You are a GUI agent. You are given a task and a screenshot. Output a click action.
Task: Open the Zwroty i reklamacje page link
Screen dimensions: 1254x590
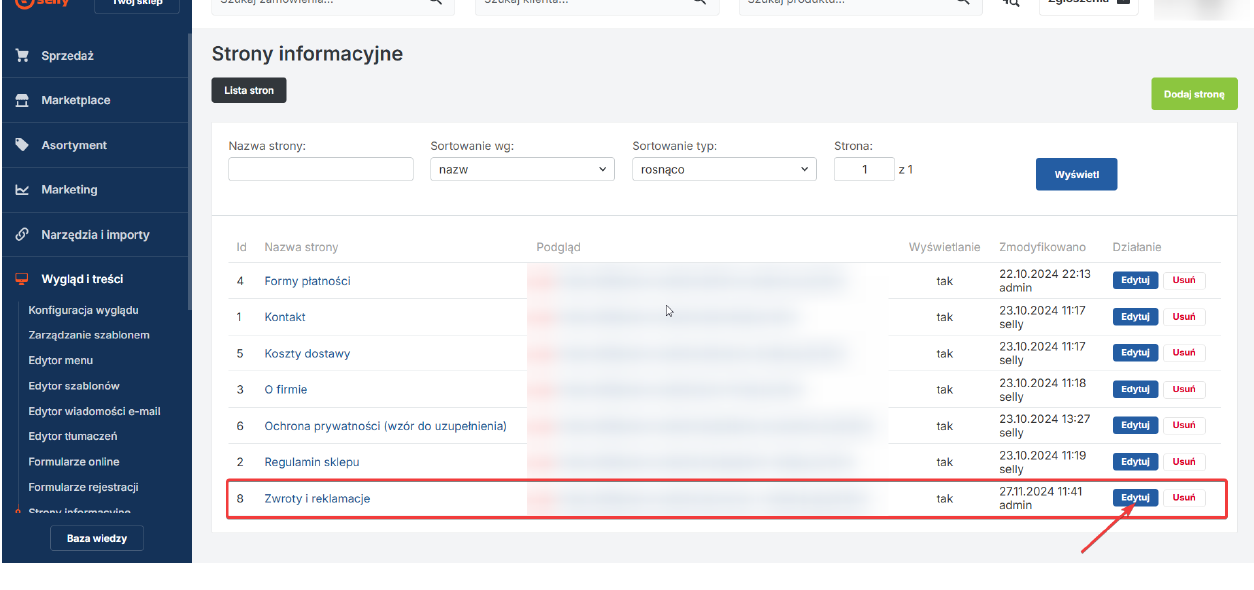click(x=317, y=498)
